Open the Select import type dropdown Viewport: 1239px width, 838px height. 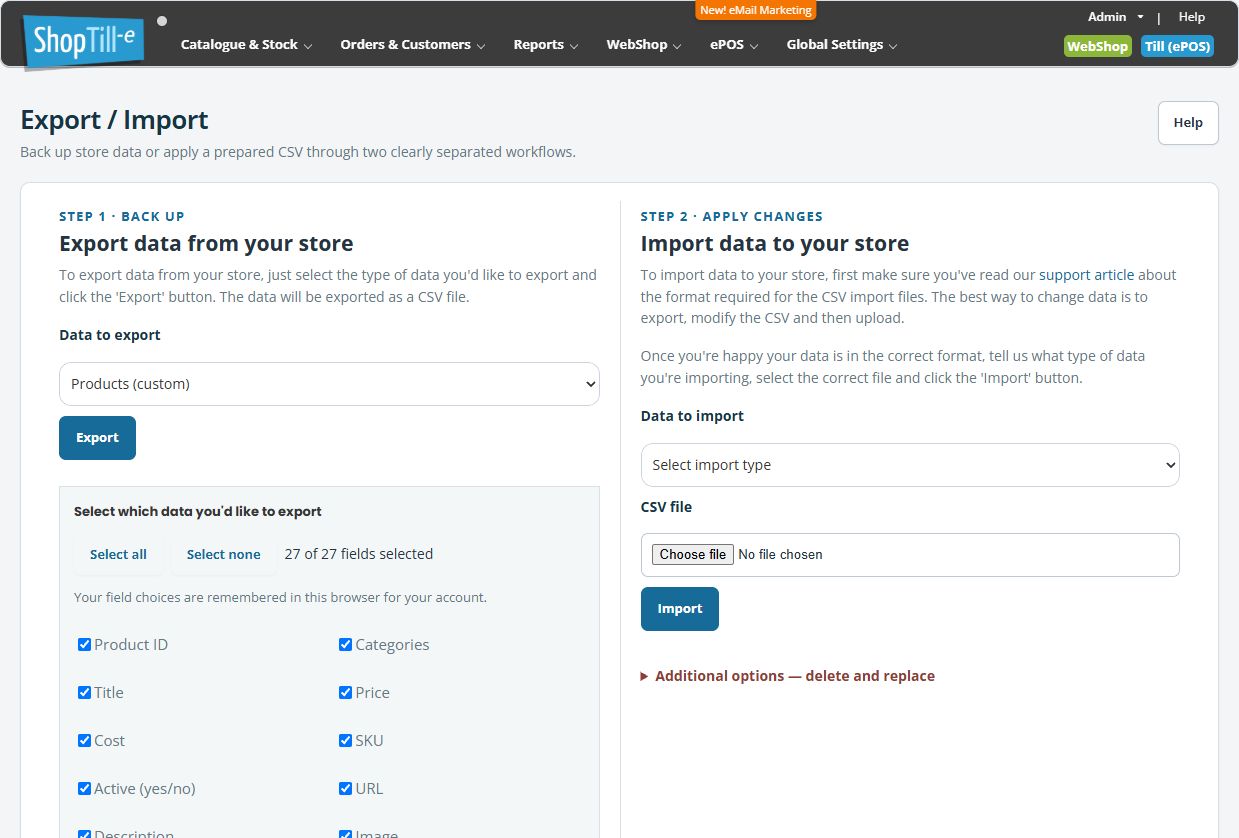click(910, 465)
